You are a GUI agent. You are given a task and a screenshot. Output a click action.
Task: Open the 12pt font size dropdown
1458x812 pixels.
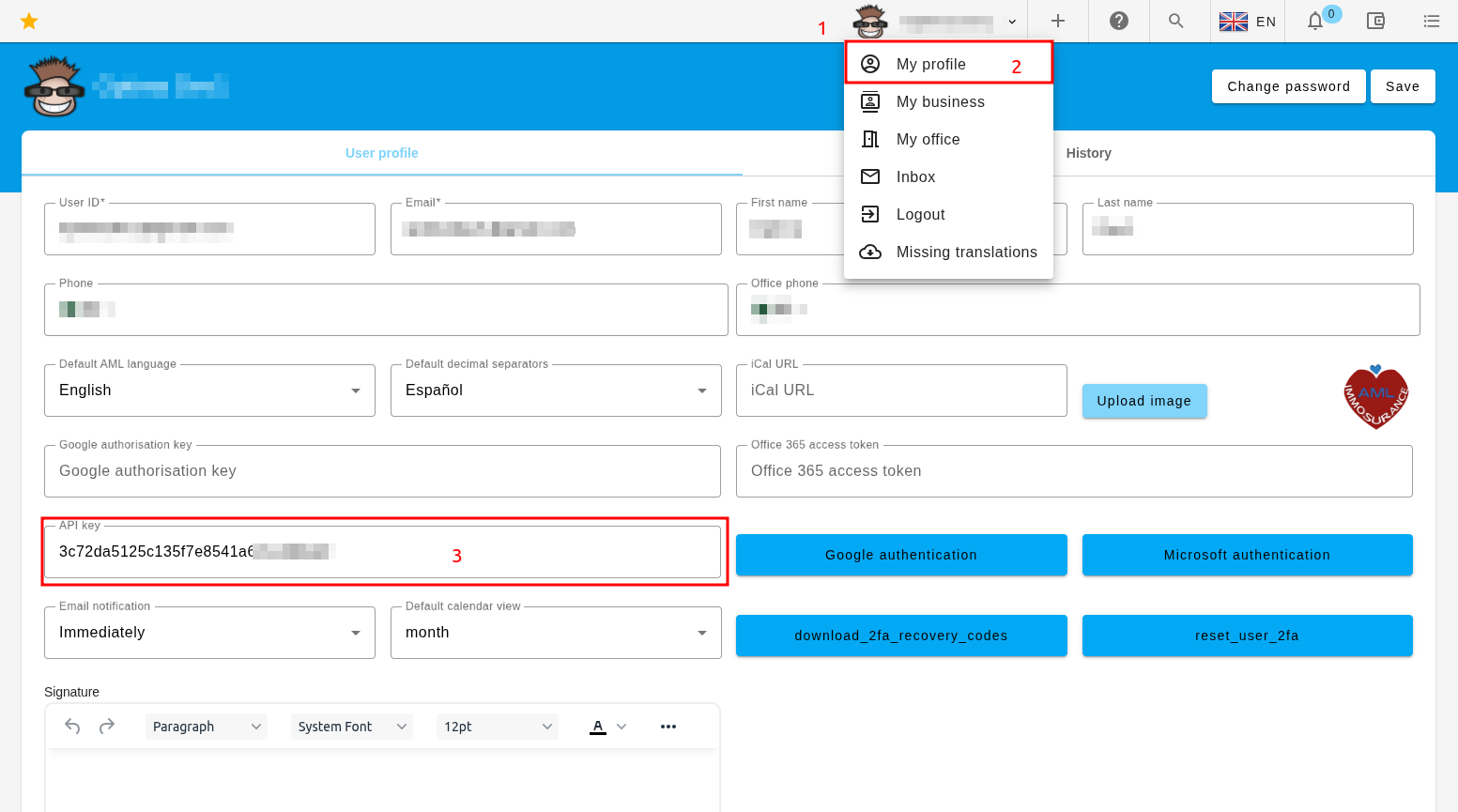[x=498, y=727]
